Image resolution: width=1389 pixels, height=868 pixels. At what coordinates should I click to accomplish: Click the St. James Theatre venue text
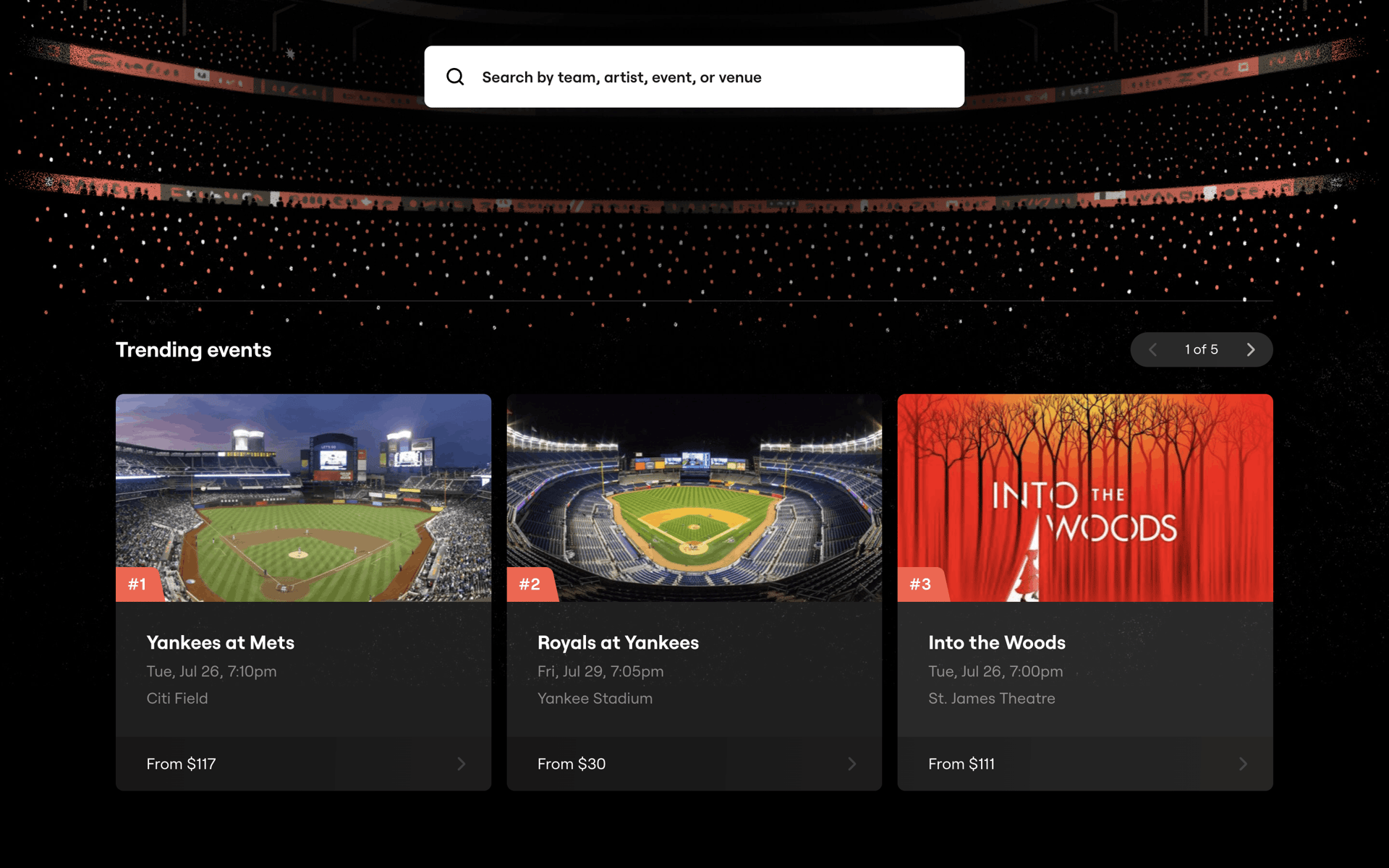click(x=992, y=698)
